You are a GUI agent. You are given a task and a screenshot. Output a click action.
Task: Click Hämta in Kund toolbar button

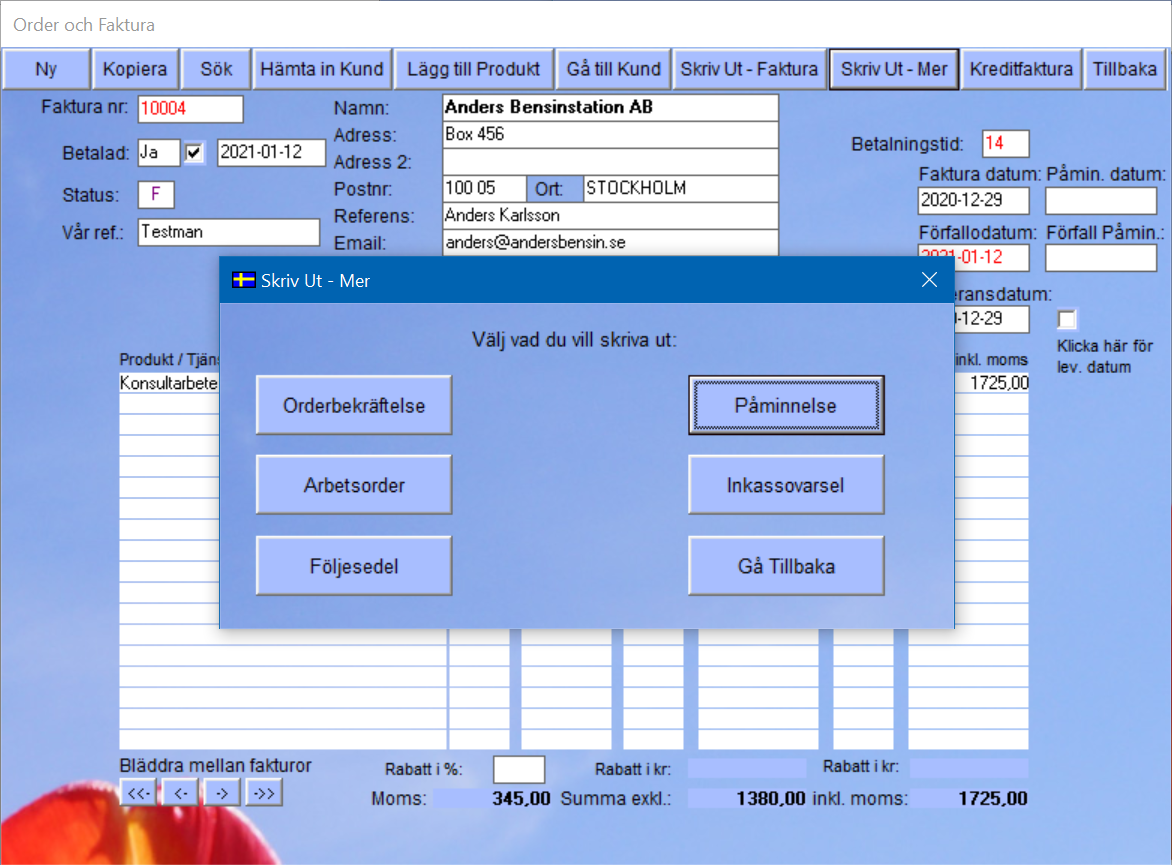[321, 69]
